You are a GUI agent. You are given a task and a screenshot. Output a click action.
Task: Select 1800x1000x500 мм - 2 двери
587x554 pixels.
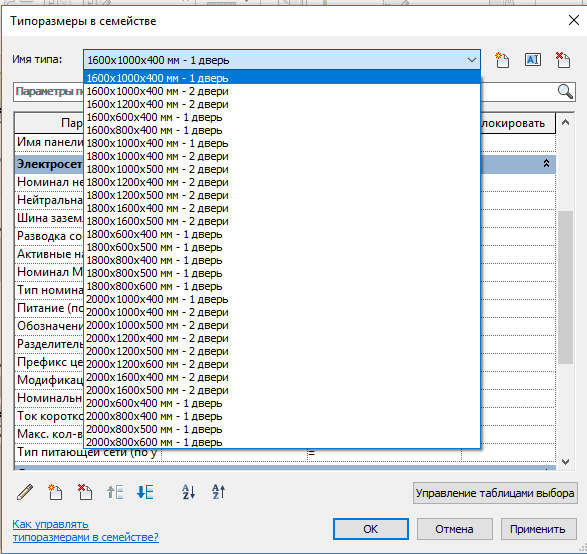point(282,169)
